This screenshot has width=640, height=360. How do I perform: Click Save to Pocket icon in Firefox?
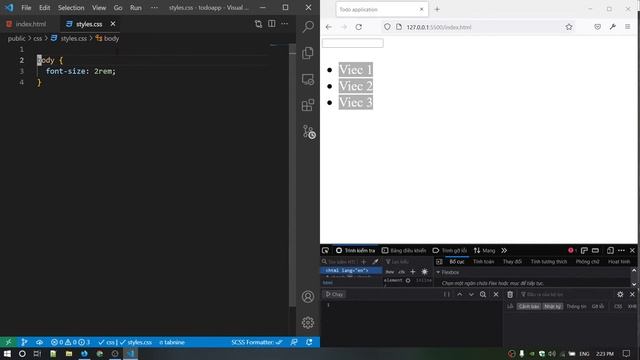coord(598,27)
